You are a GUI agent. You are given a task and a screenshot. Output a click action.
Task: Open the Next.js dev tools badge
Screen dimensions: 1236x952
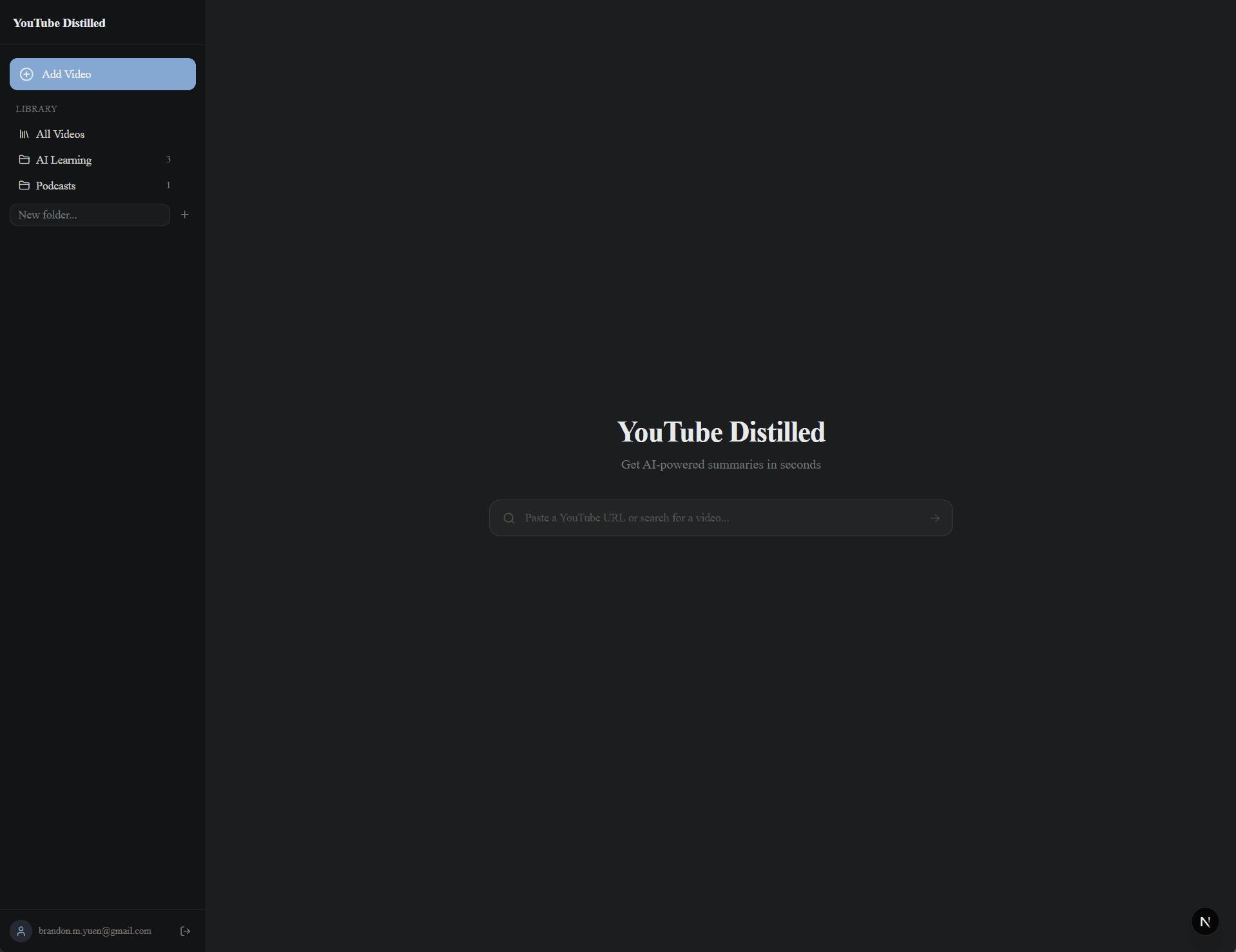pos(1205,921)
